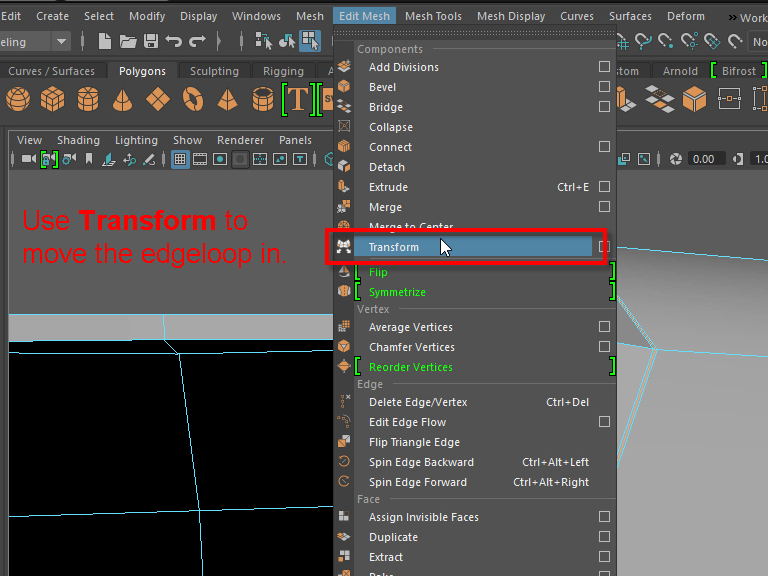Open the Mesh Tools menu

click(x=433, y=16)
